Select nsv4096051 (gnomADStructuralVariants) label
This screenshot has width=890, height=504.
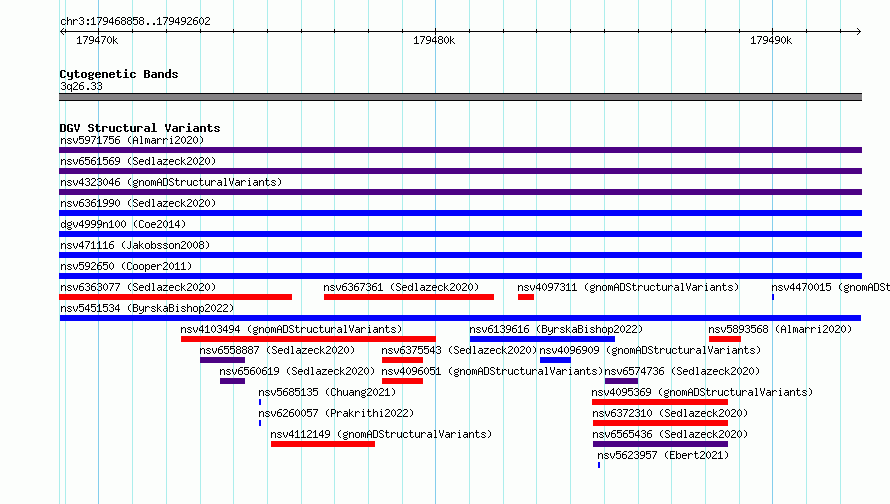pos(492,371)
